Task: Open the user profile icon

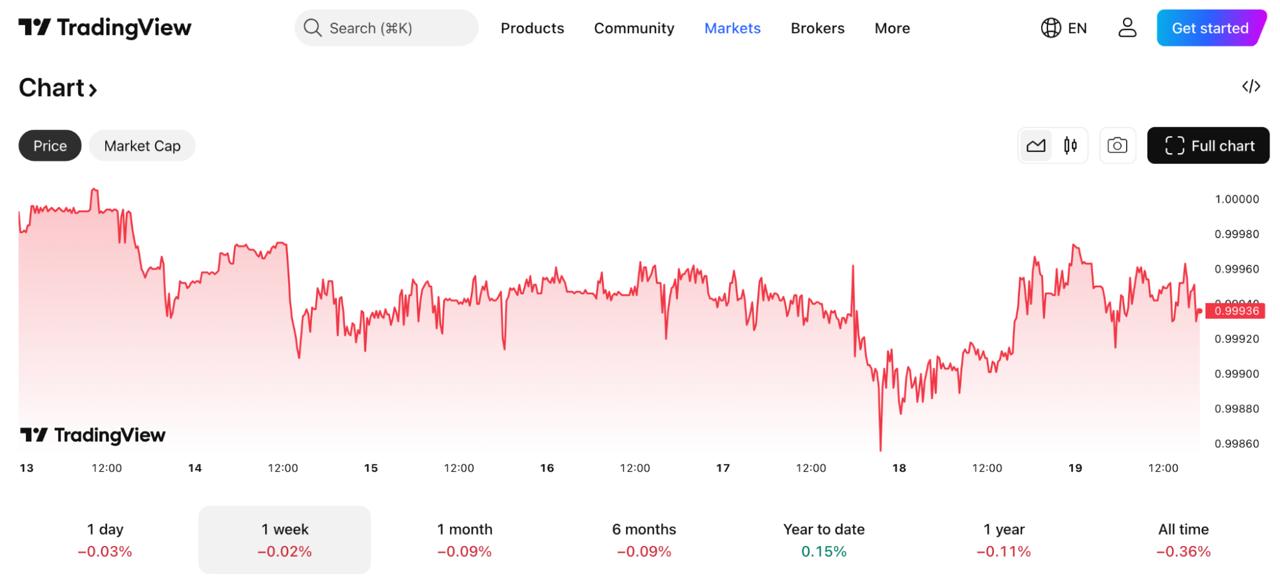Action: pos(1127,28)
